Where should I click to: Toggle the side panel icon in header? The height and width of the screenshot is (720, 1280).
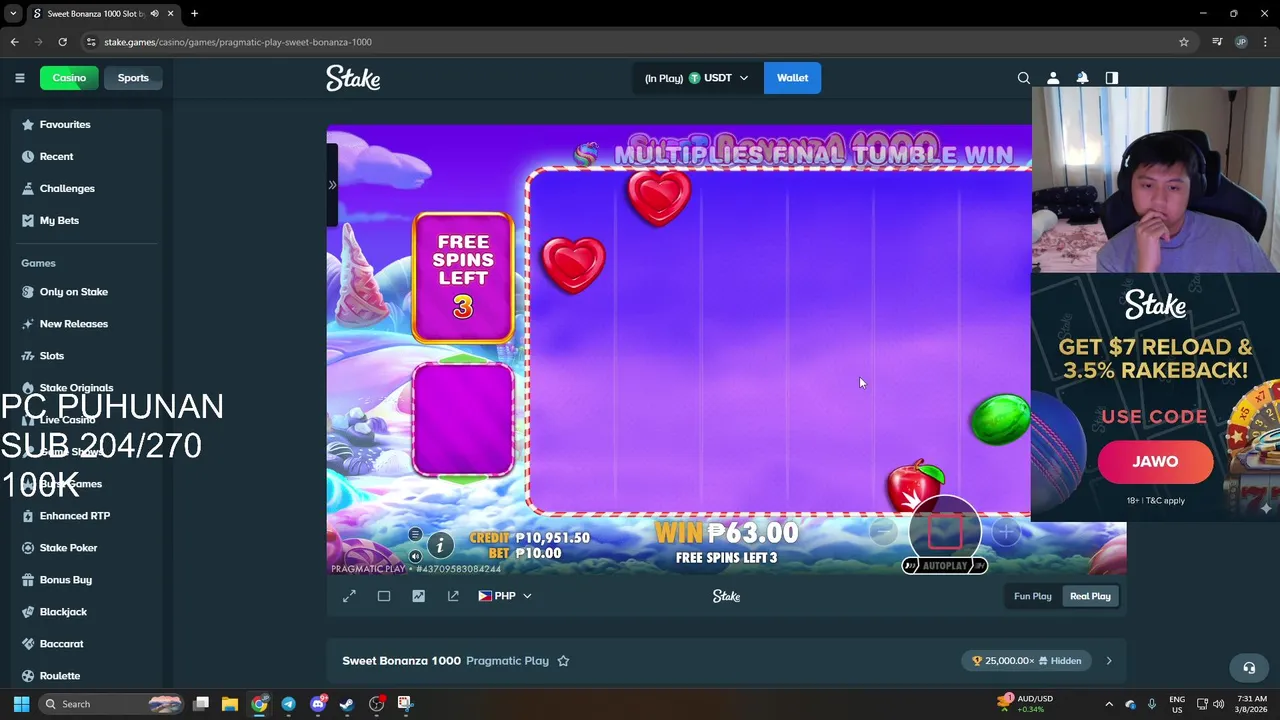click(x=1111, y=78)
